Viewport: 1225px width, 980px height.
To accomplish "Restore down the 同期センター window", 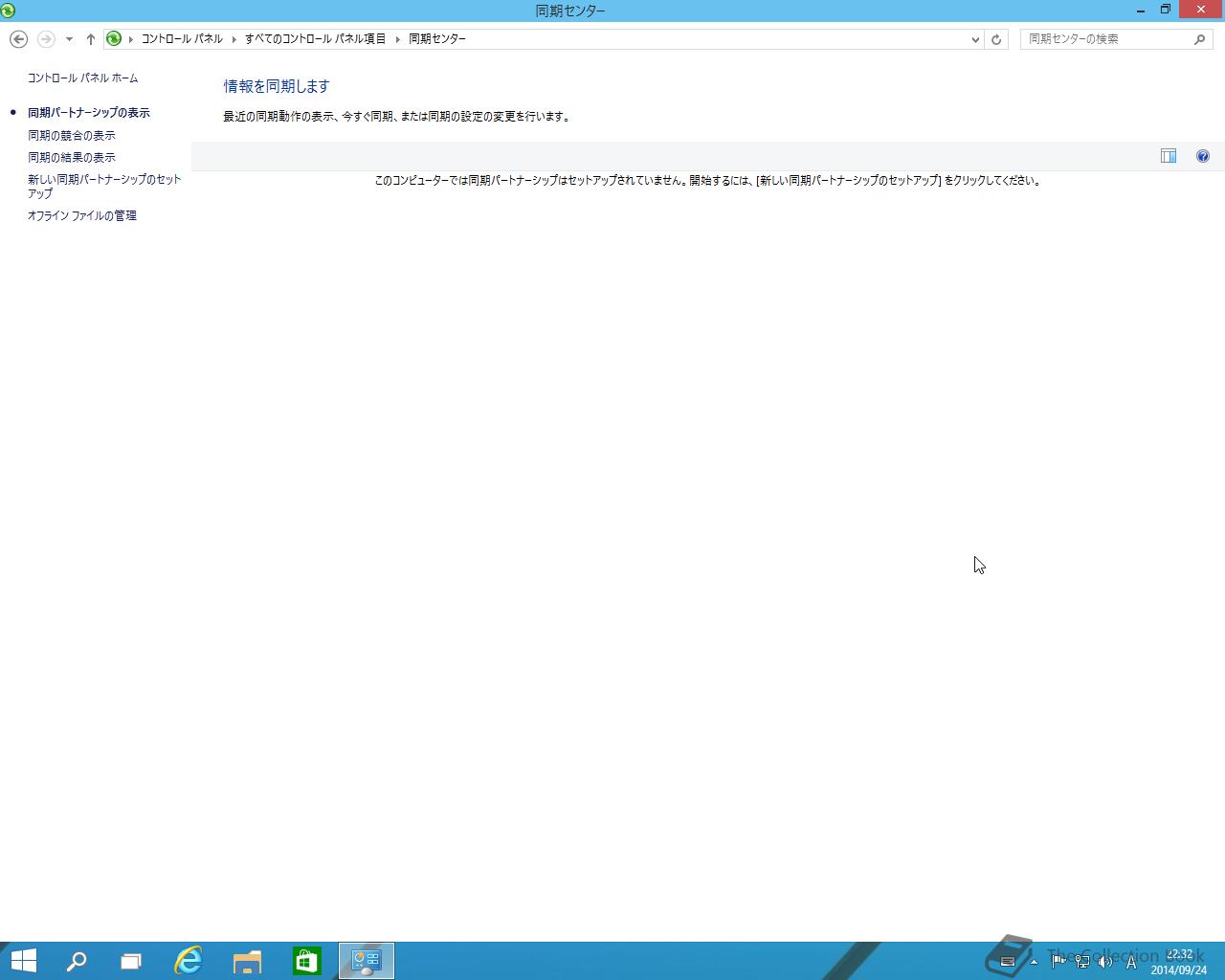I will point(1166,10).
